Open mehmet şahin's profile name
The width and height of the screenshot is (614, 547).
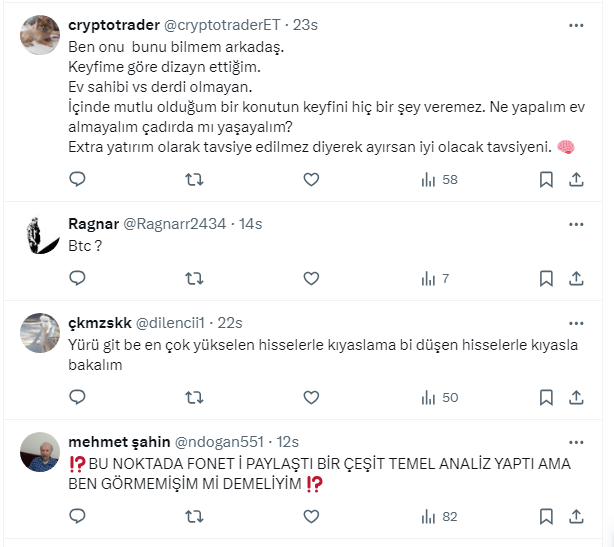pos(116,442)
